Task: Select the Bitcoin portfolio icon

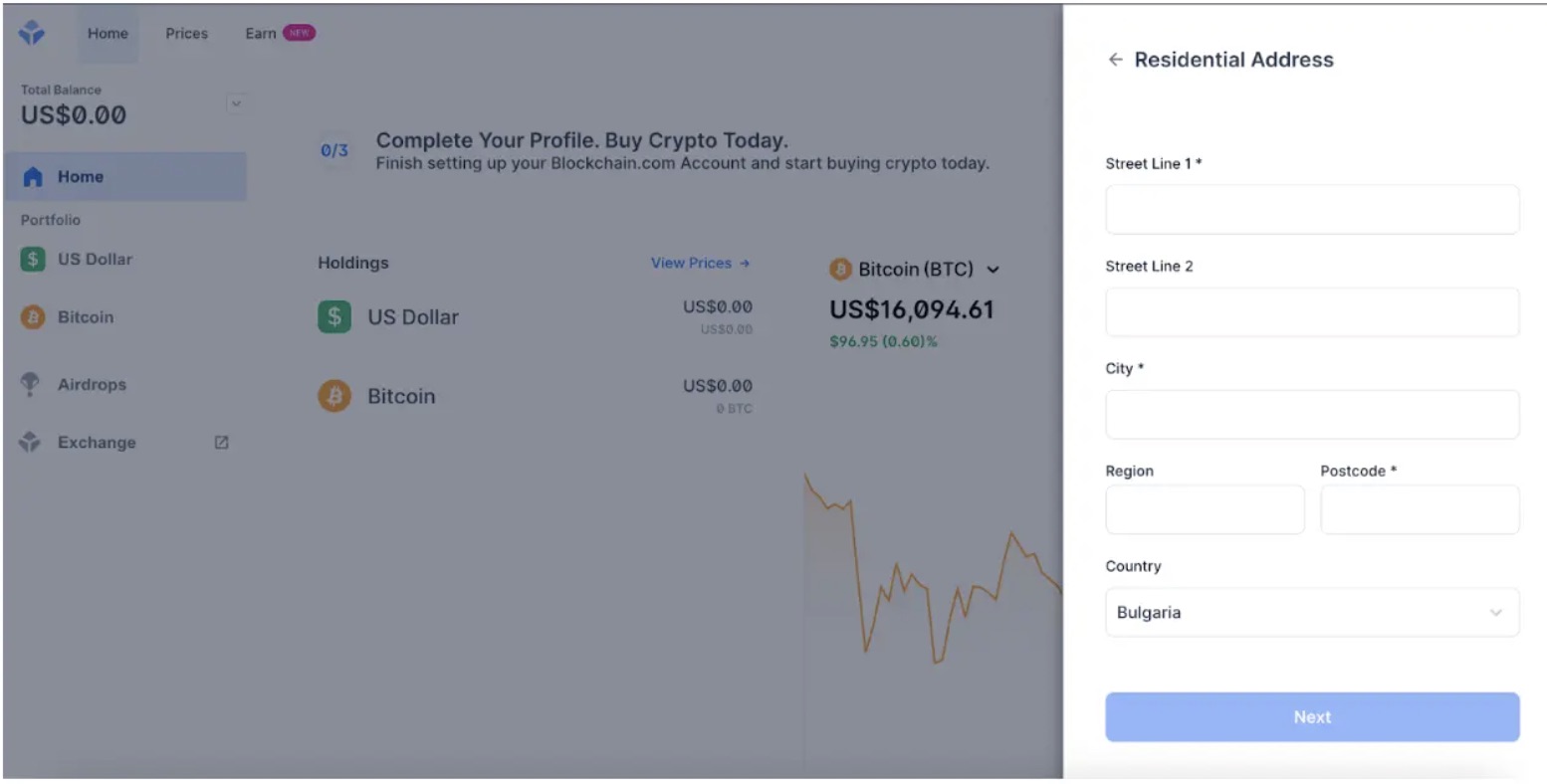Action: pyautogui.click(x=31, y=316)
